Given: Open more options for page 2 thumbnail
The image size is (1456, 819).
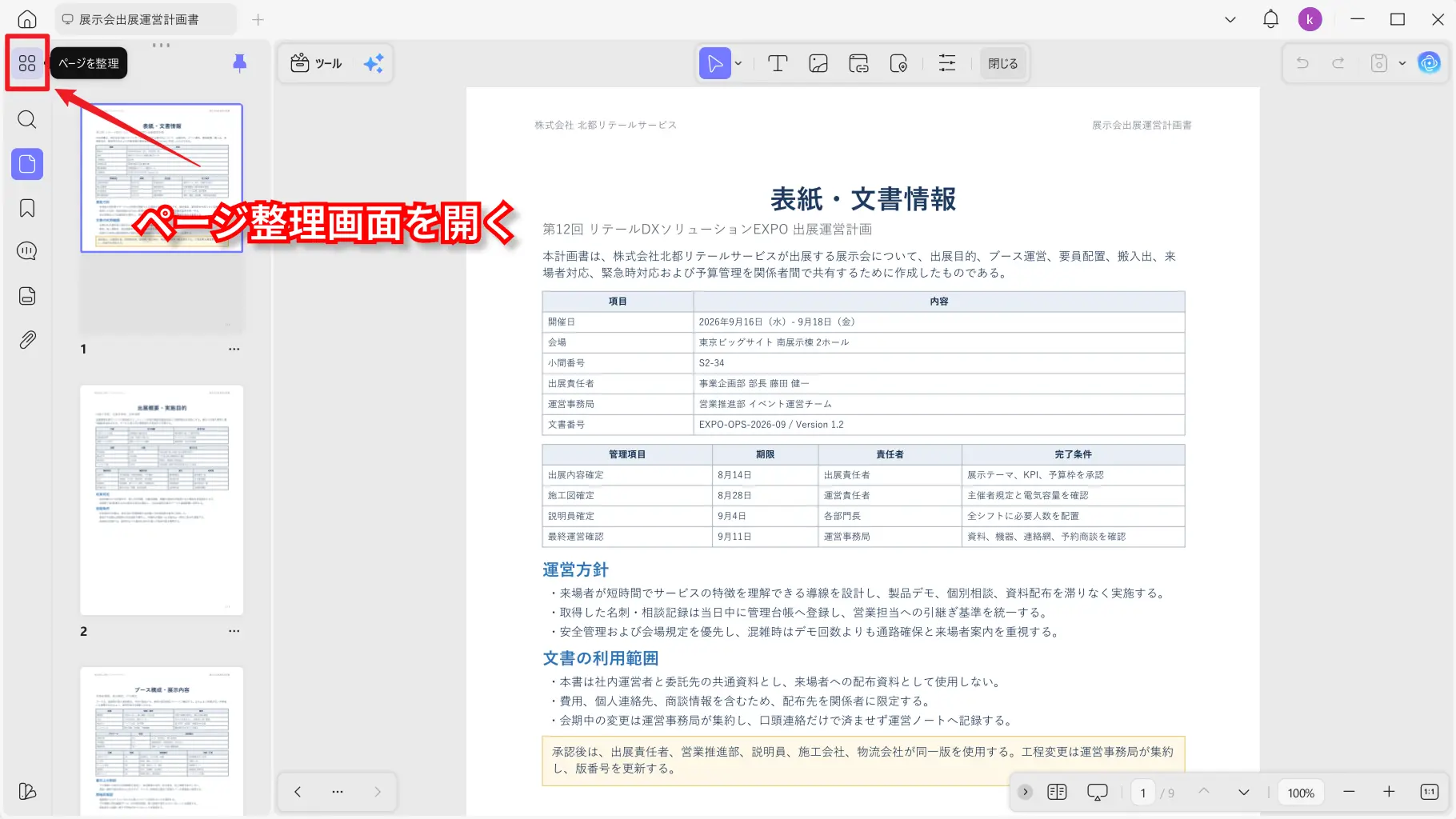Looking at the screenshot, I should (234, 631).
